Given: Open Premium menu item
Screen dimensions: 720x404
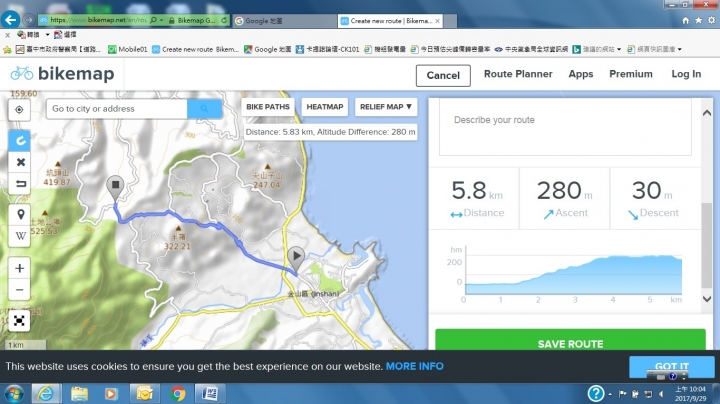Looking at the screenshot, I should pyautogui.click(x=631, y=74).
